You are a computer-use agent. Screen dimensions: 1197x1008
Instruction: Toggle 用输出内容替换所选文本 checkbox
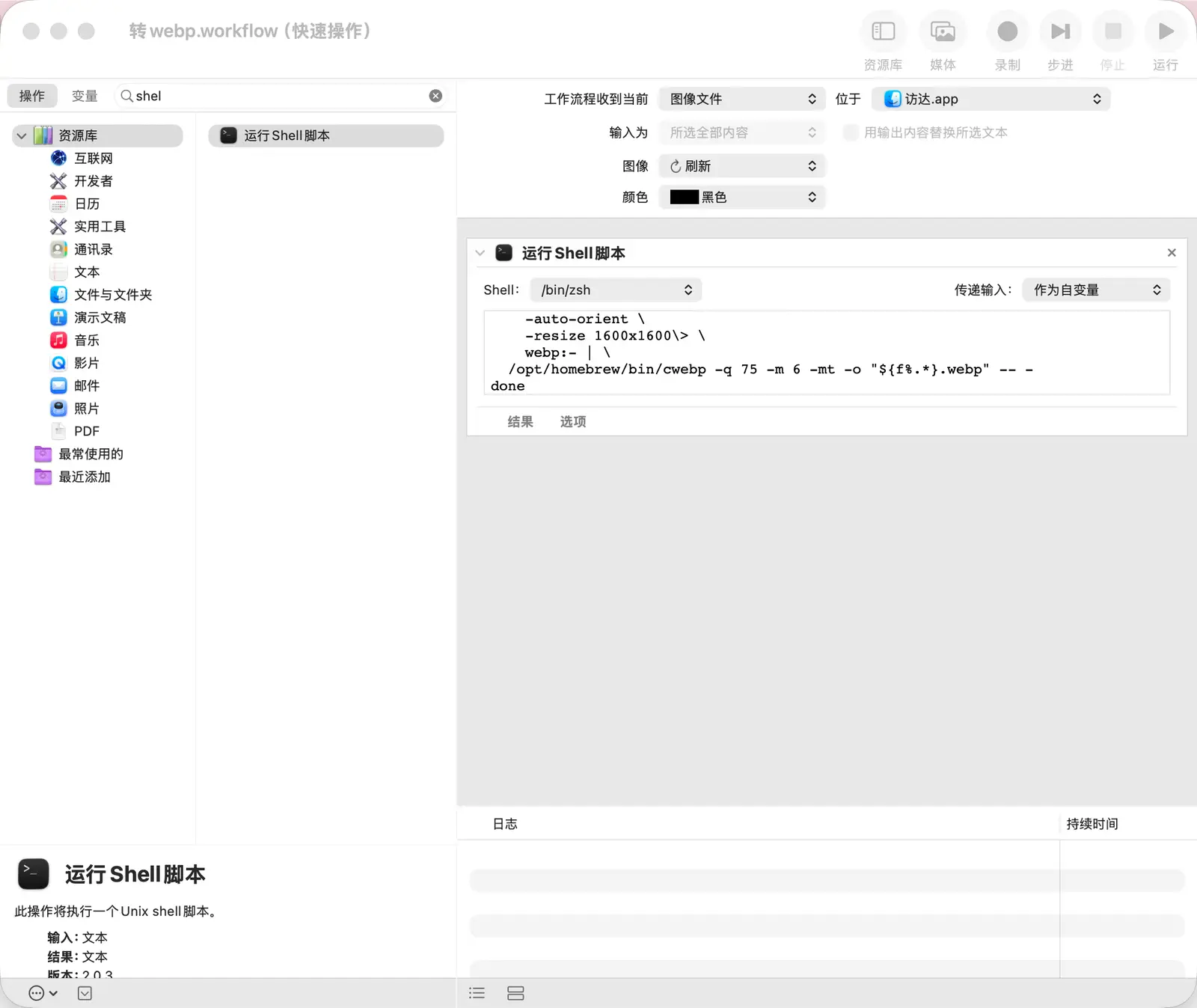850,132
